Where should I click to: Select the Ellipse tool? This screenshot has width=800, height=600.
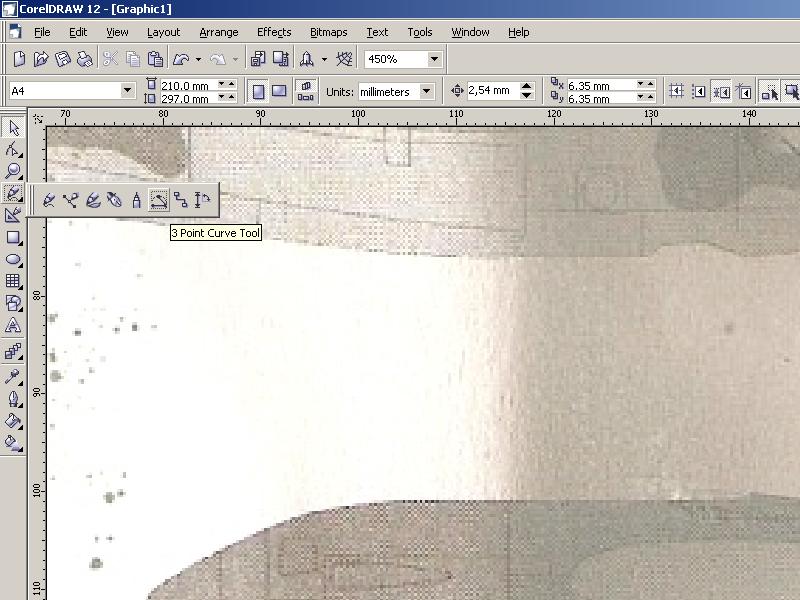pos(14,259)
